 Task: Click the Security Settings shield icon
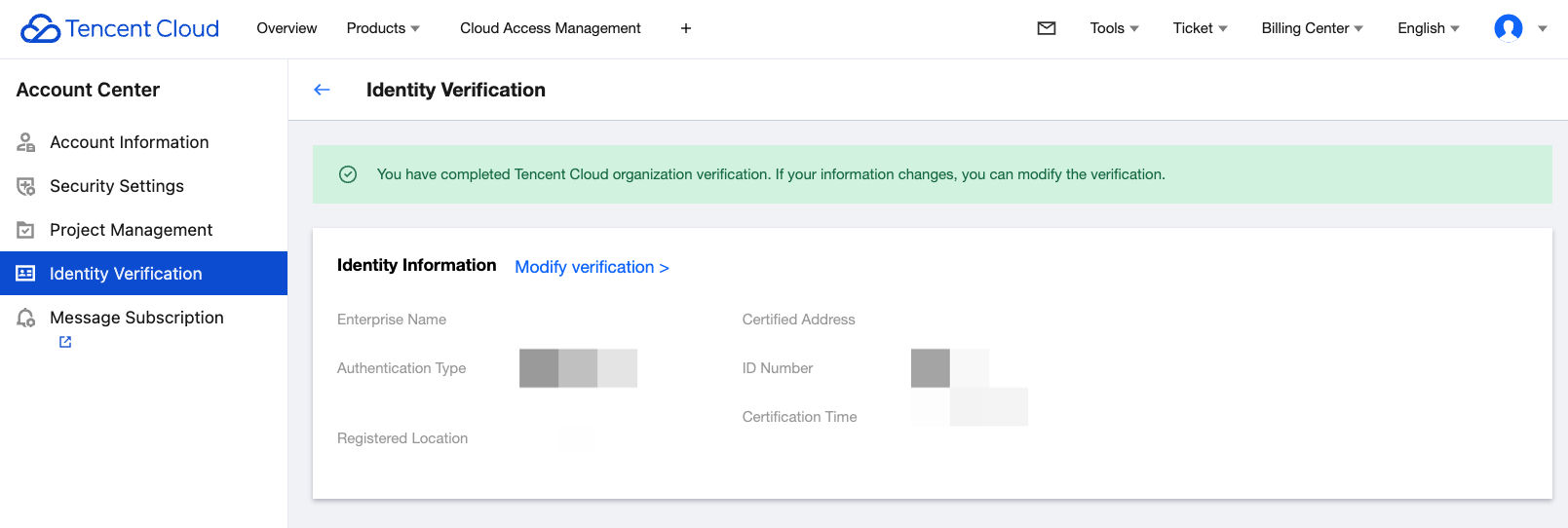pyautogui.click(x=26, y=186)
